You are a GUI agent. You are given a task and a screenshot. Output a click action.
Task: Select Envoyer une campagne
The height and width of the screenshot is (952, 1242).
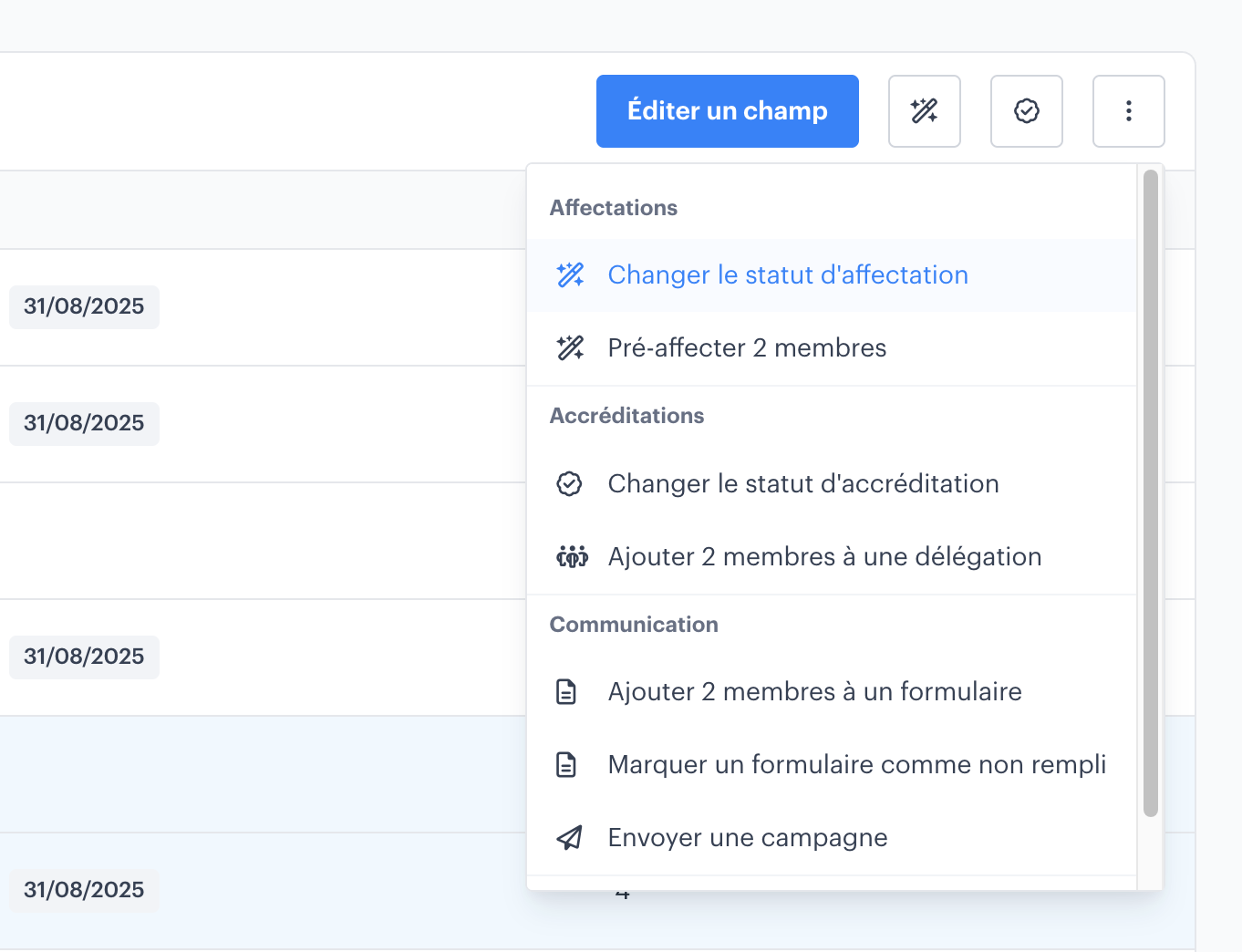832,837
